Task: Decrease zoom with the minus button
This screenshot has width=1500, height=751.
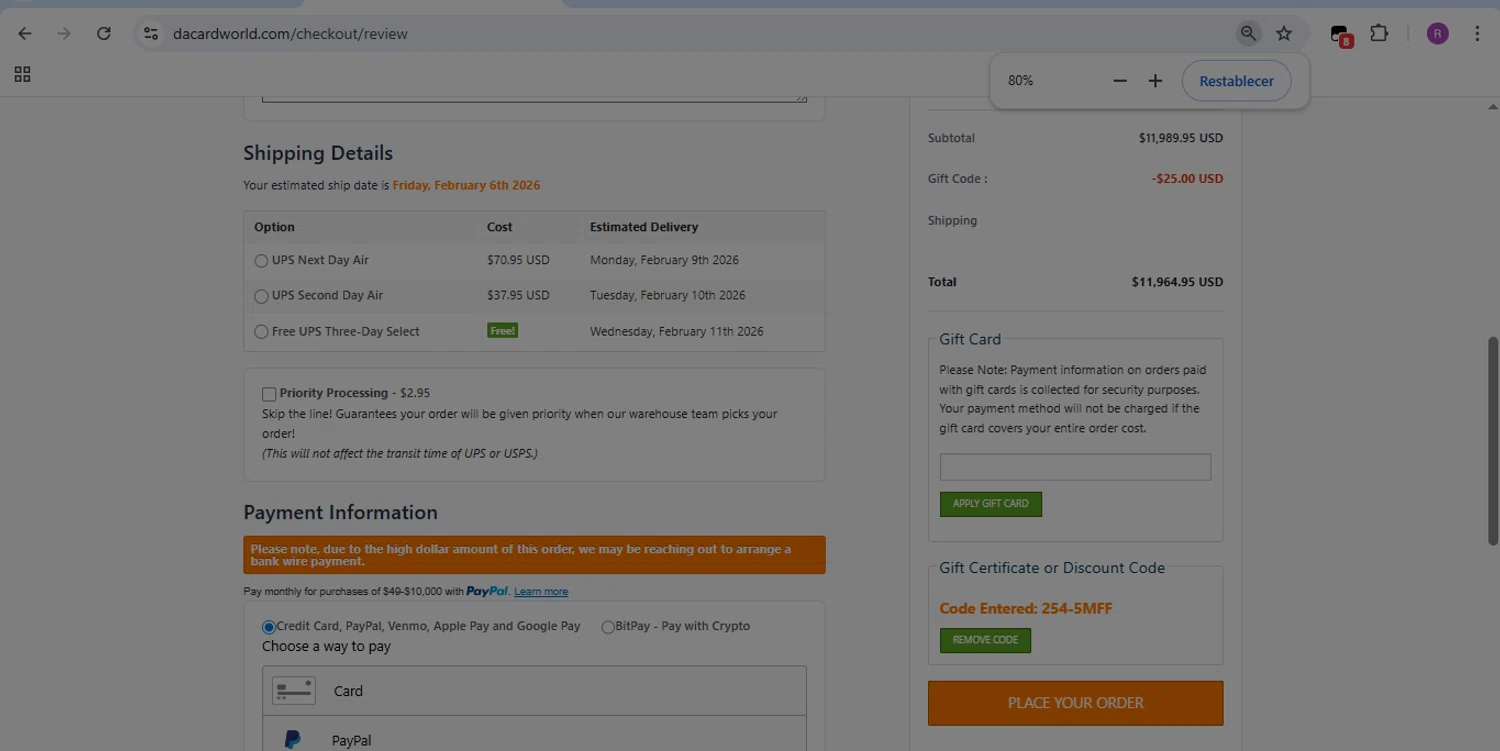Action: point(1120,81)
